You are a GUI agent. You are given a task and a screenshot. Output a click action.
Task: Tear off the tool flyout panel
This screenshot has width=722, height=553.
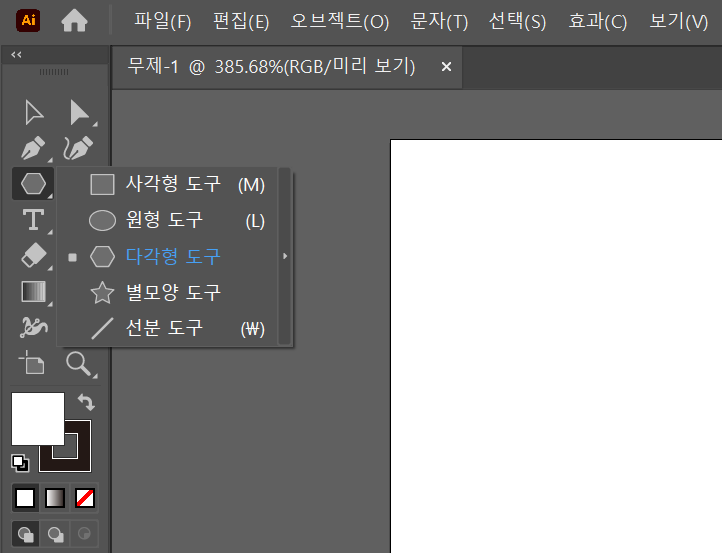pos(285,256)
